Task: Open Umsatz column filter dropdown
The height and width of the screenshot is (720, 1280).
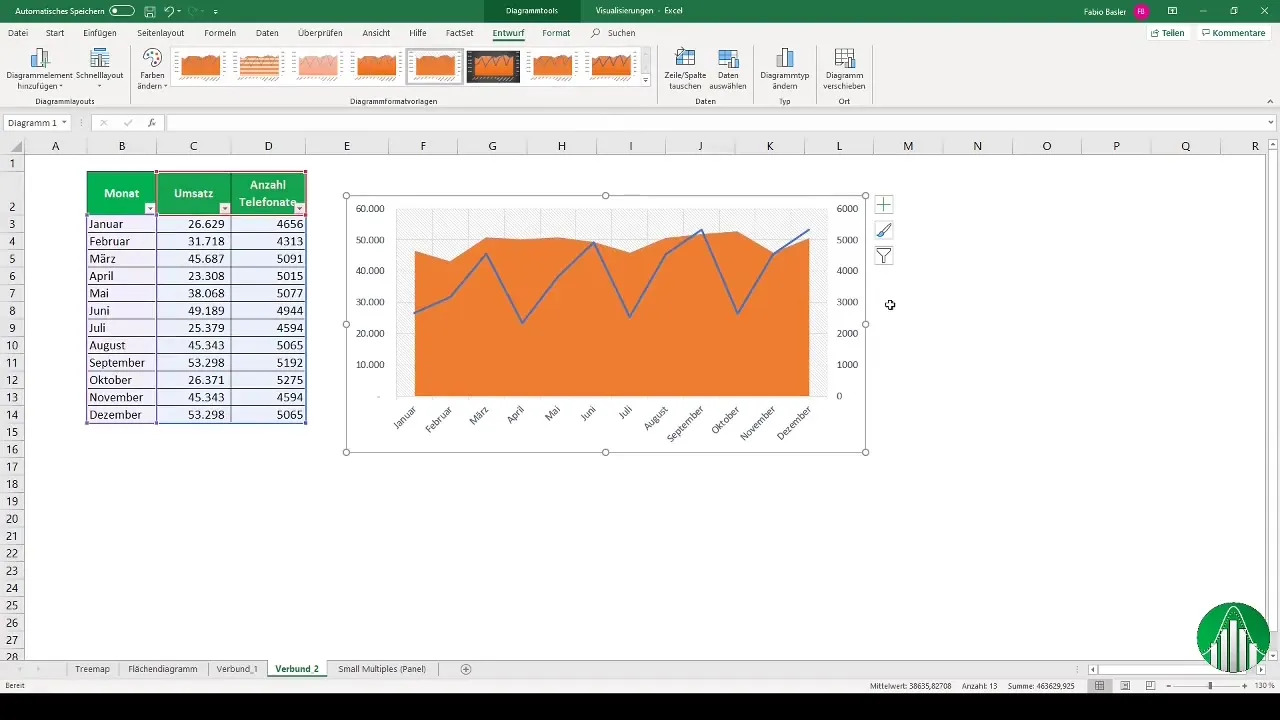Action: 224,208
